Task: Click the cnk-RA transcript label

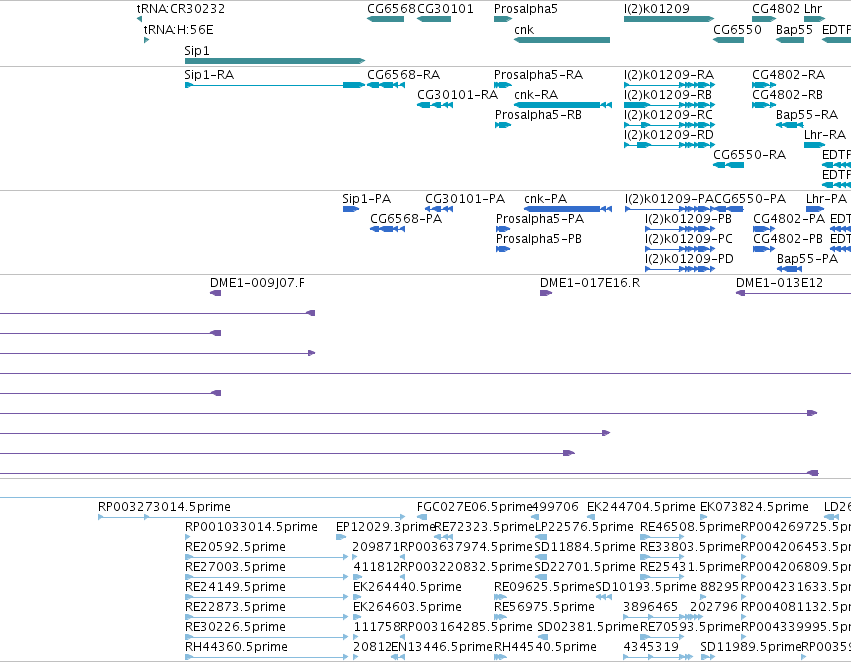Action: click(x=536, y=95)
